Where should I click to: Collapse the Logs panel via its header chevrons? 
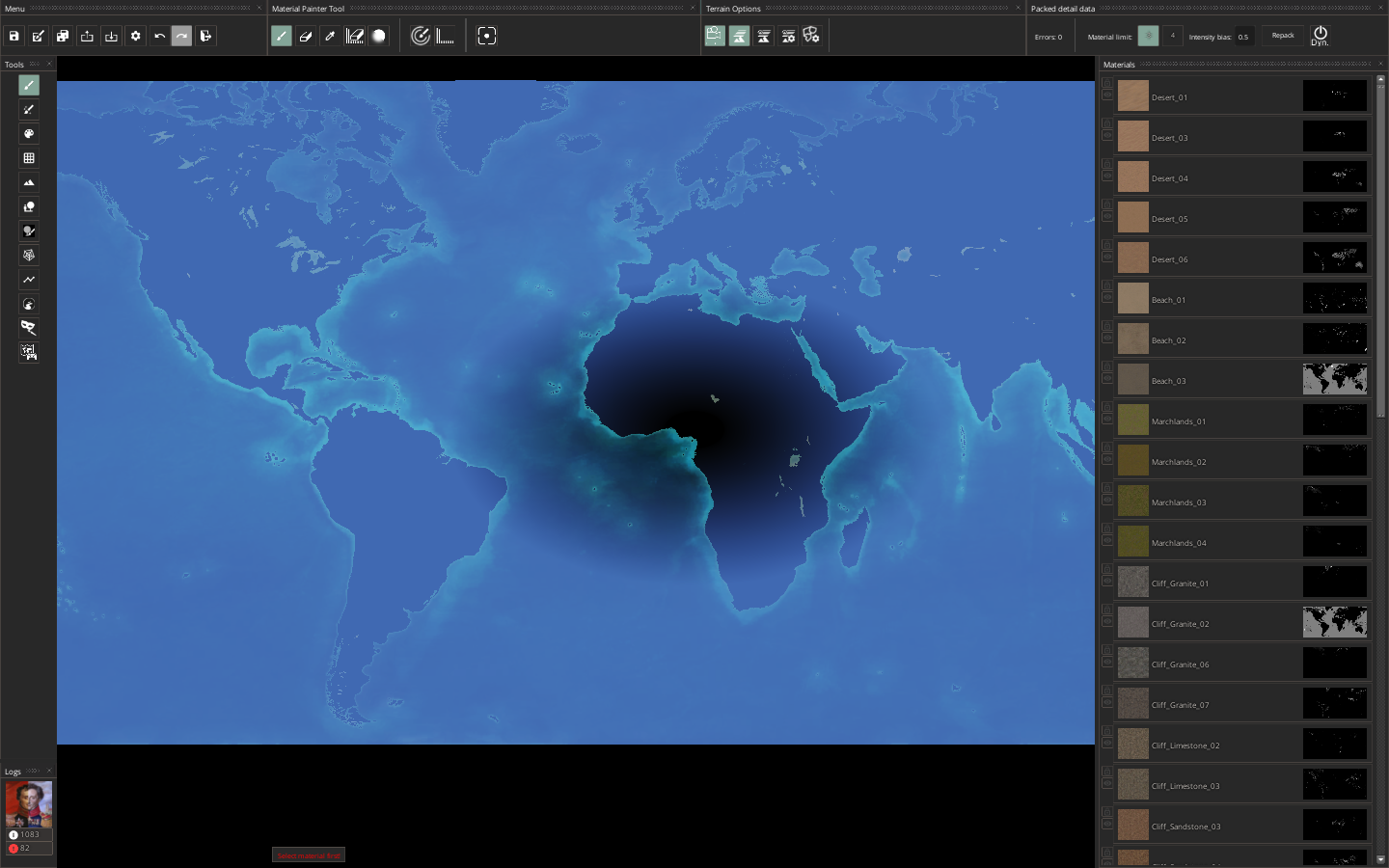click(x=35, y=771)
